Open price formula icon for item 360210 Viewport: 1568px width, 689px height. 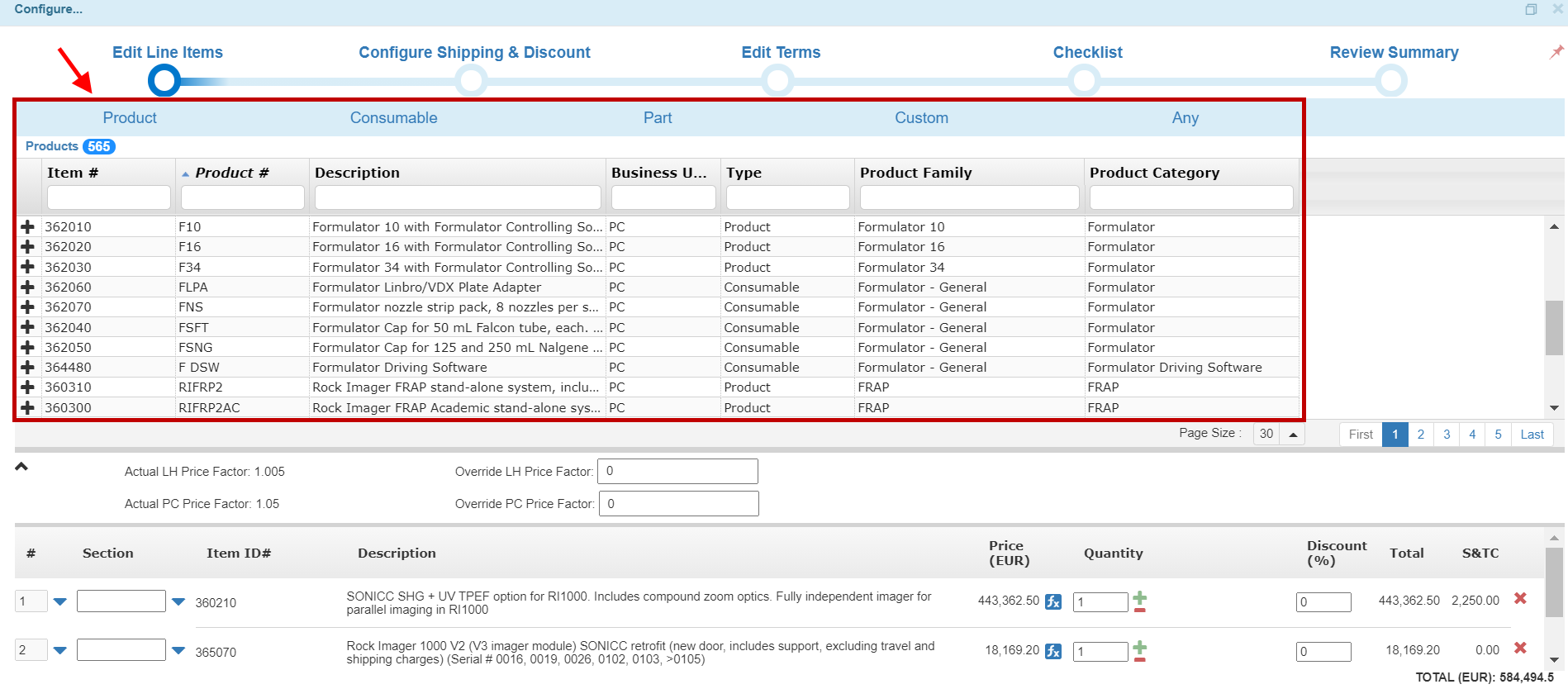1053,601
